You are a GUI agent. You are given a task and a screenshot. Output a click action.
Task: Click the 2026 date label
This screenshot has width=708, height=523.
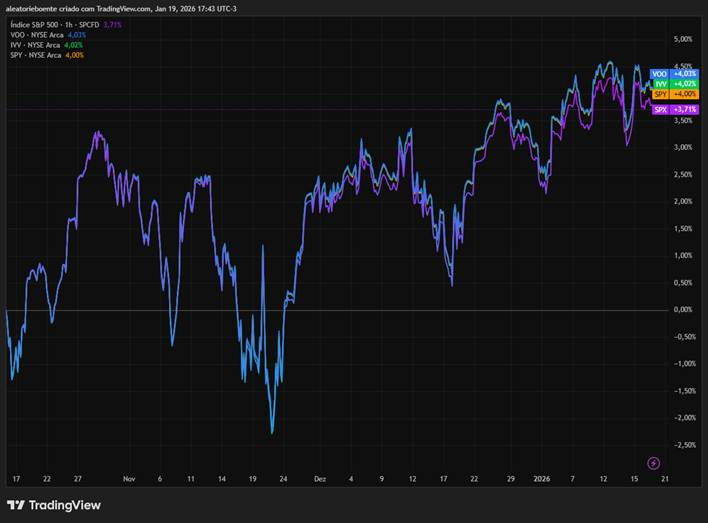tap(542, 479)
